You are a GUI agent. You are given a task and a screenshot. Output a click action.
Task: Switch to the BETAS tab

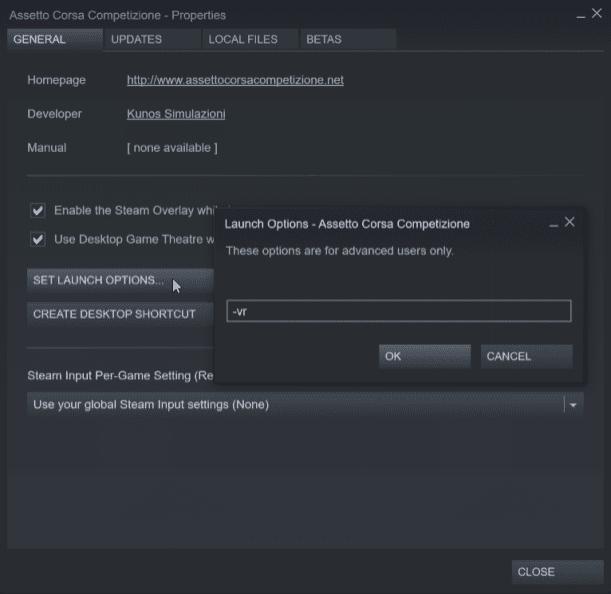point(348,39)
